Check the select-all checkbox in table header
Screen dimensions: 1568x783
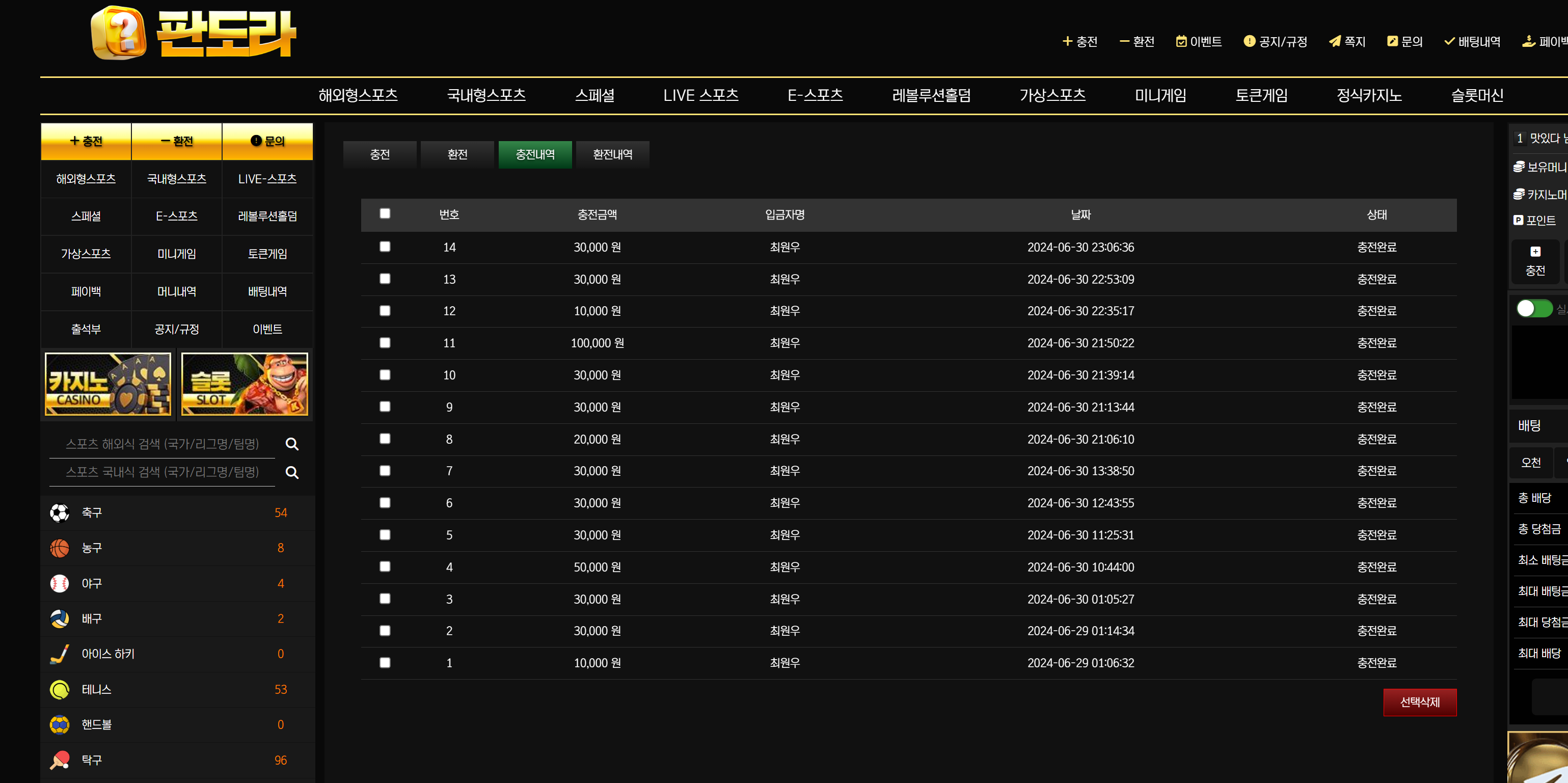click(385, 214)
